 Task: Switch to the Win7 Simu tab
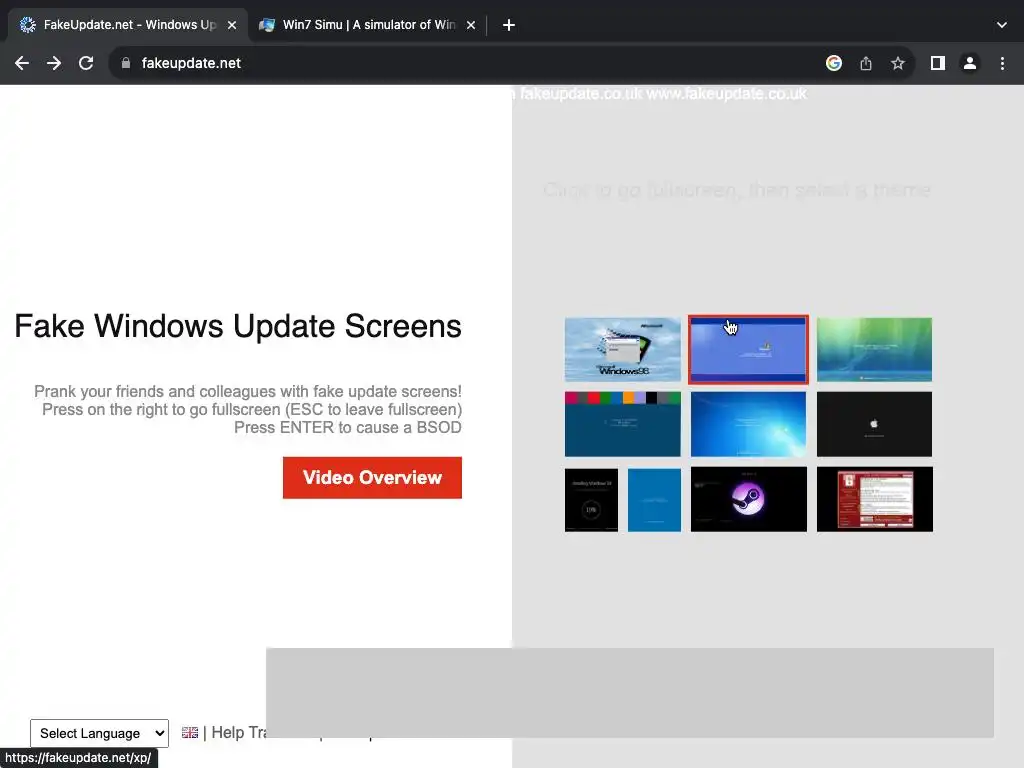[x=368, y=25]
